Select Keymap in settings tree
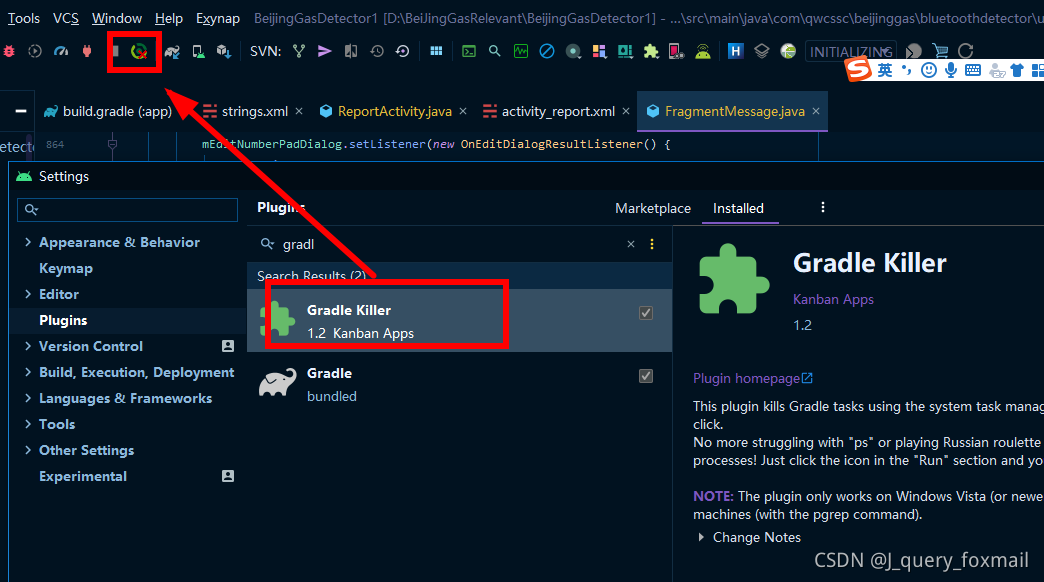The image size is (1044, 582). coord(66,268)
